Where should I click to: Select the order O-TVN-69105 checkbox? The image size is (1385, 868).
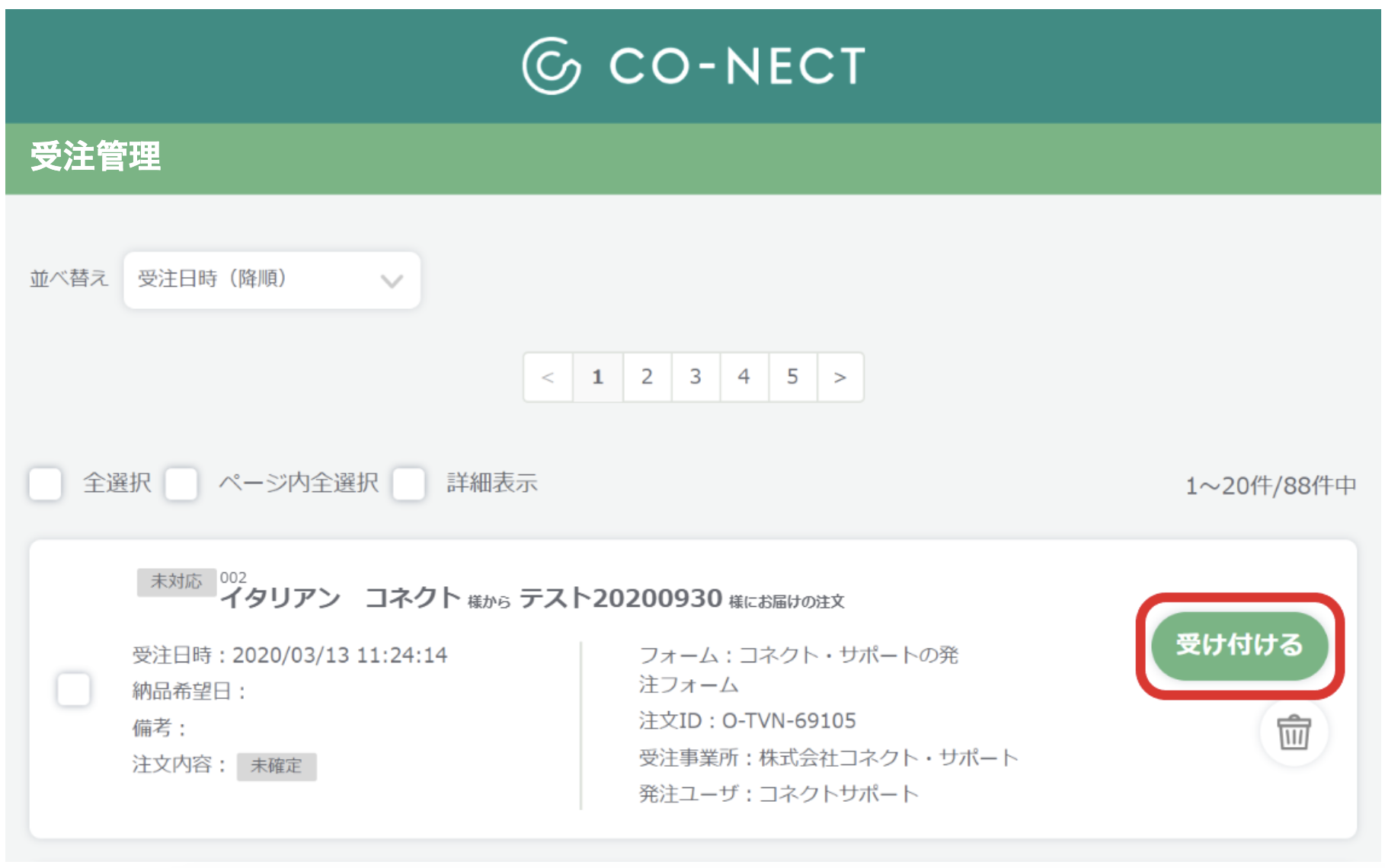tap(74, 689)
